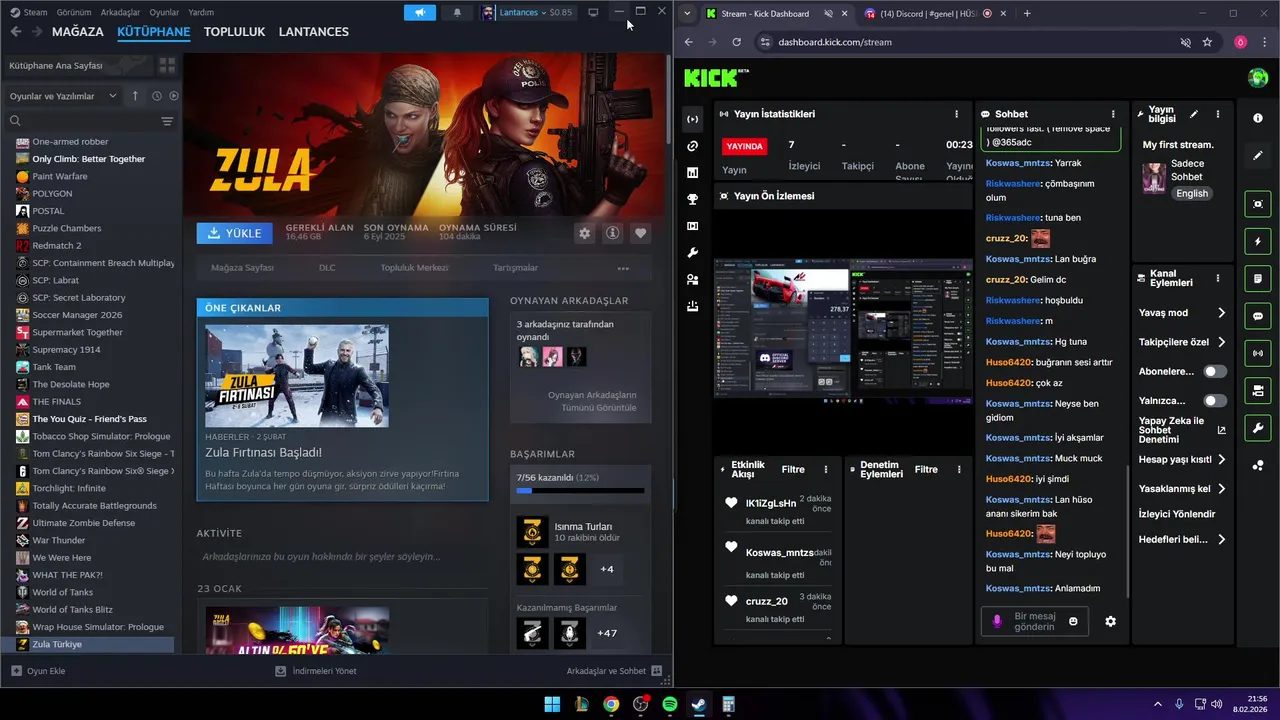The width and height of the screenshot is (1280, 720).
Task: Bookmark Kick dashboard page star
Action: pos(1207,42)
